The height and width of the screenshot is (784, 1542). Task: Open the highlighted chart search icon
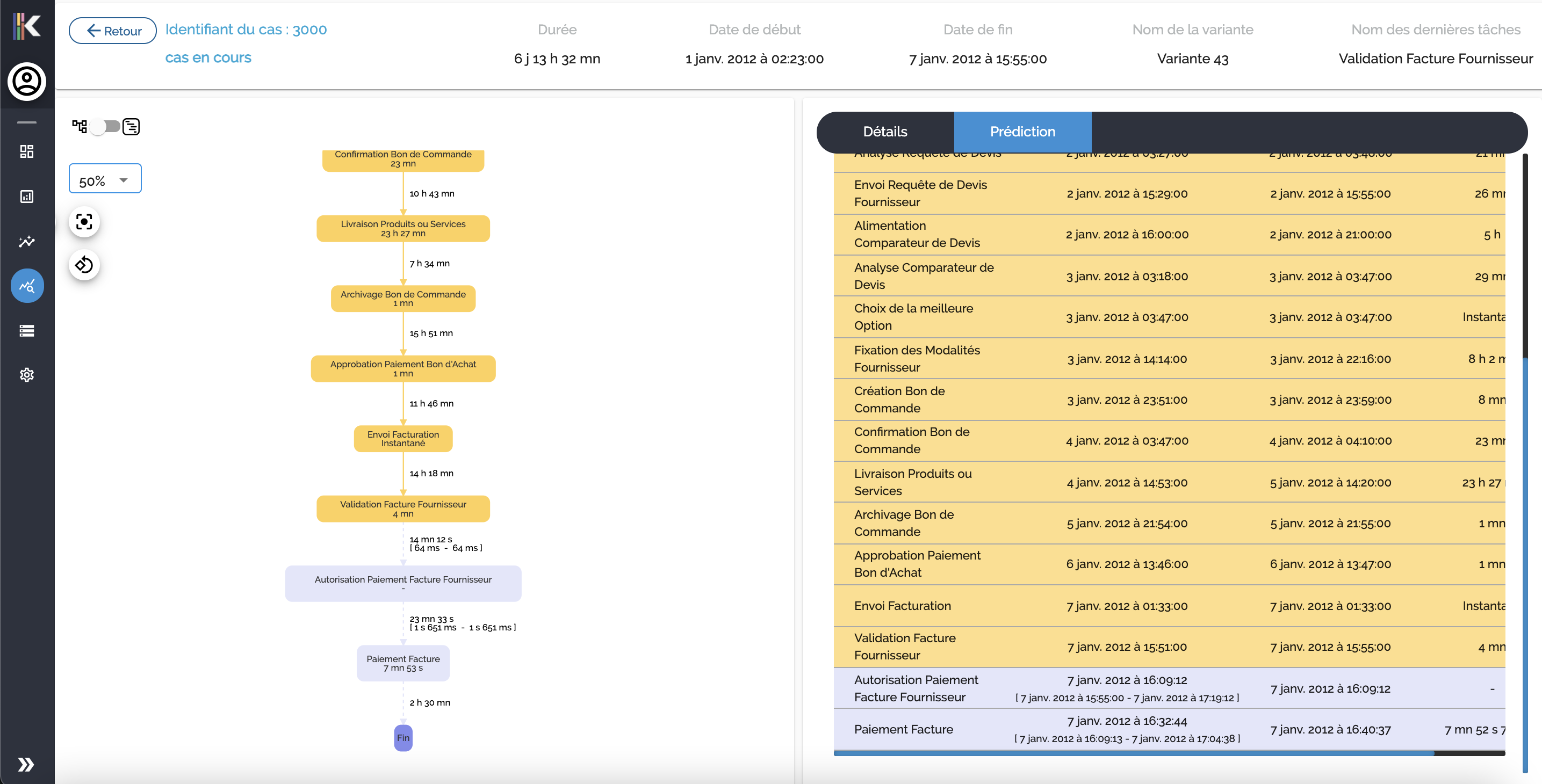pyautogui.click(x=27, y=286)
